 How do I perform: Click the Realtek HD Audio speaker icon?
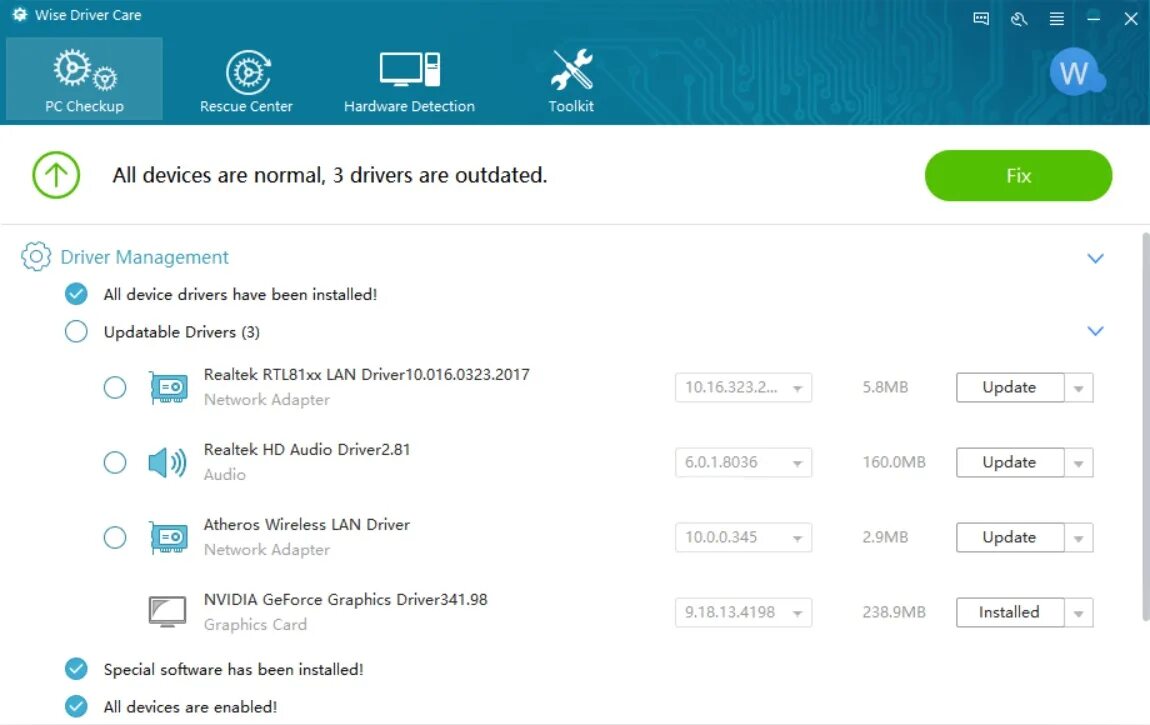point(167,463)
